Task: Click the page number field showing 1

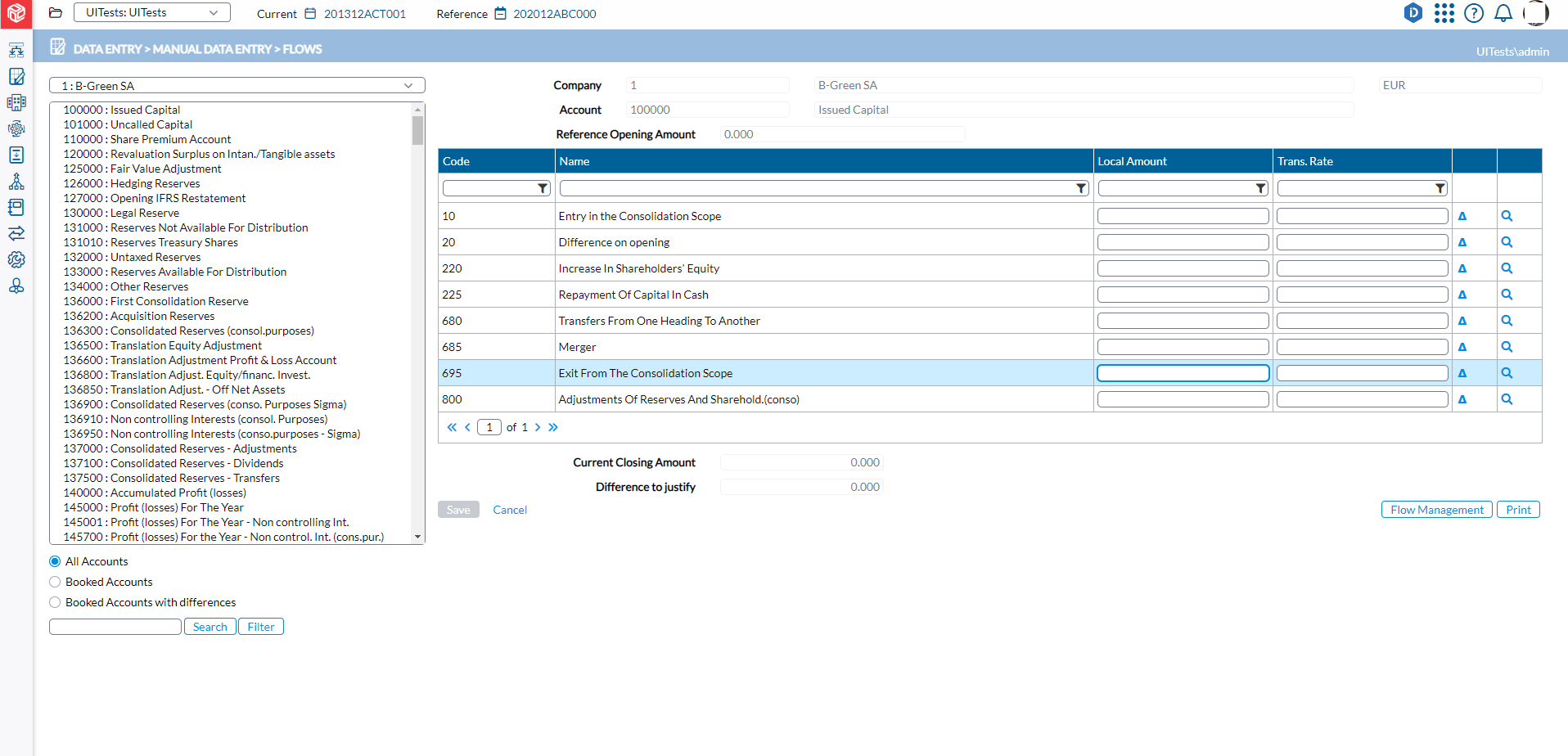Action: (x=489, y=427)
